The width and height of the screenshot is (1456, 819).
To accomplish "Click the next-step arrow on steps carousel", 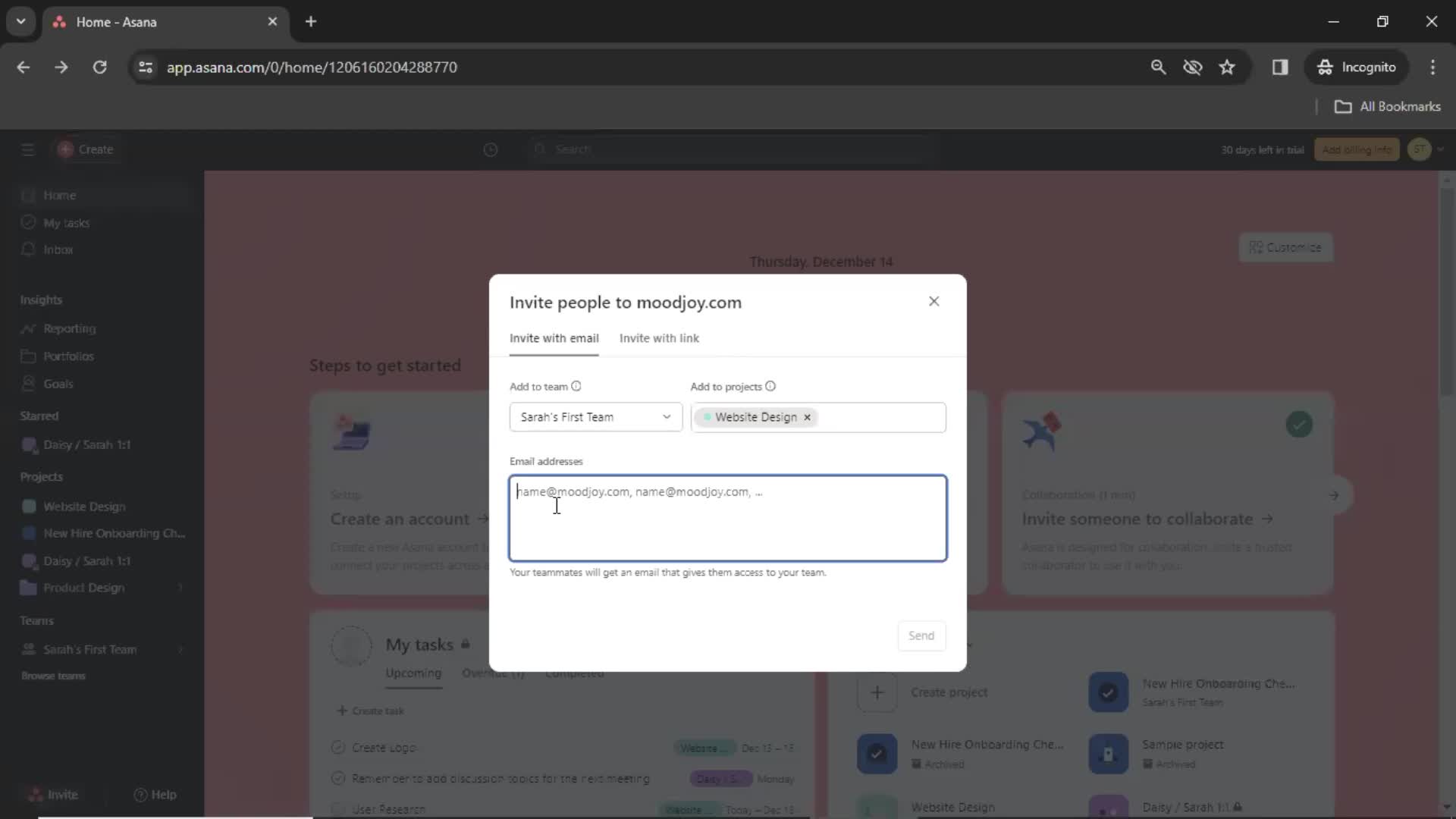I will point(1334,495).
